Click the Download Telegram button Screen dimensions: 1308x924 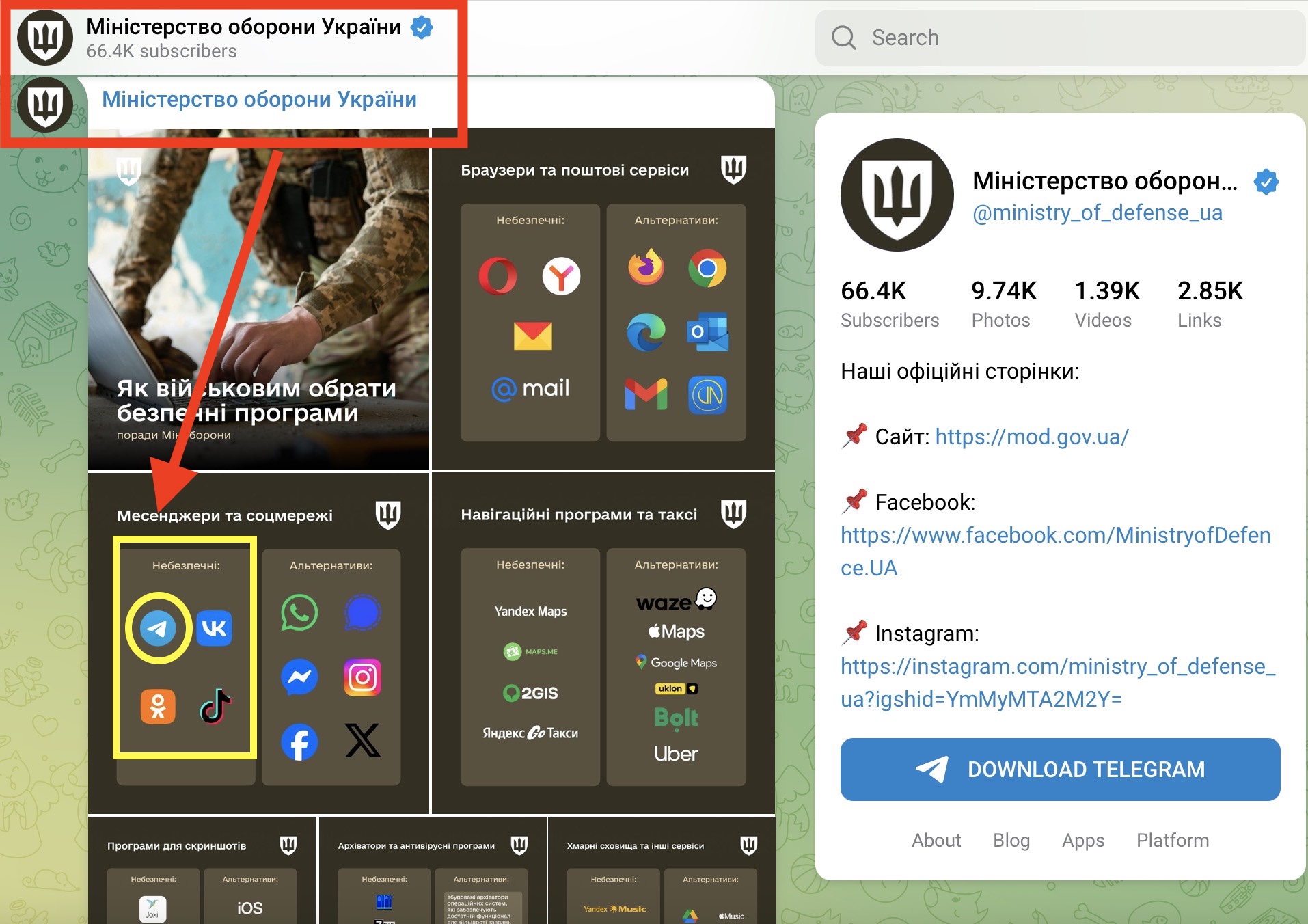click(1060, 770)
